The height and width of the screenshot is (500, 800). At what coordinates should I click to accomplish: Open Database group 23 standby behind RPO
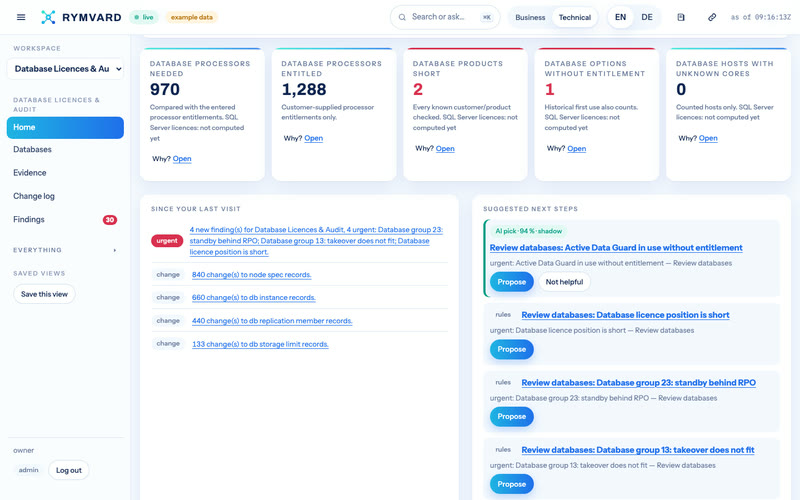pyautogui.click(x=638, y=383)
